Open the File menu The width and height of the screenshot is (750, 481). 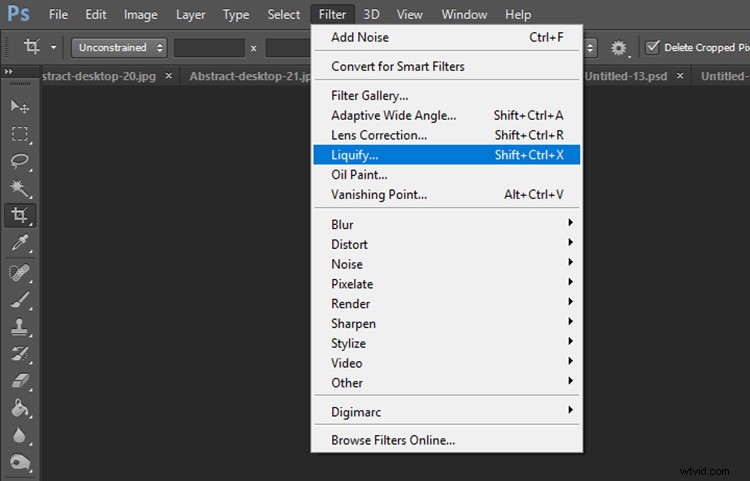click(x=58, y=15)
